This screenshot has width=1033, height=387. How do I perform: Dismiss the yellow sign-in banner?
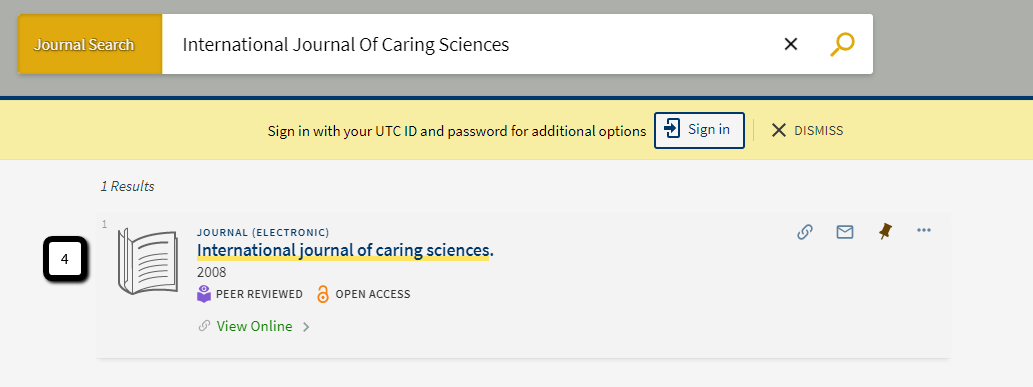tap(807, 131)
